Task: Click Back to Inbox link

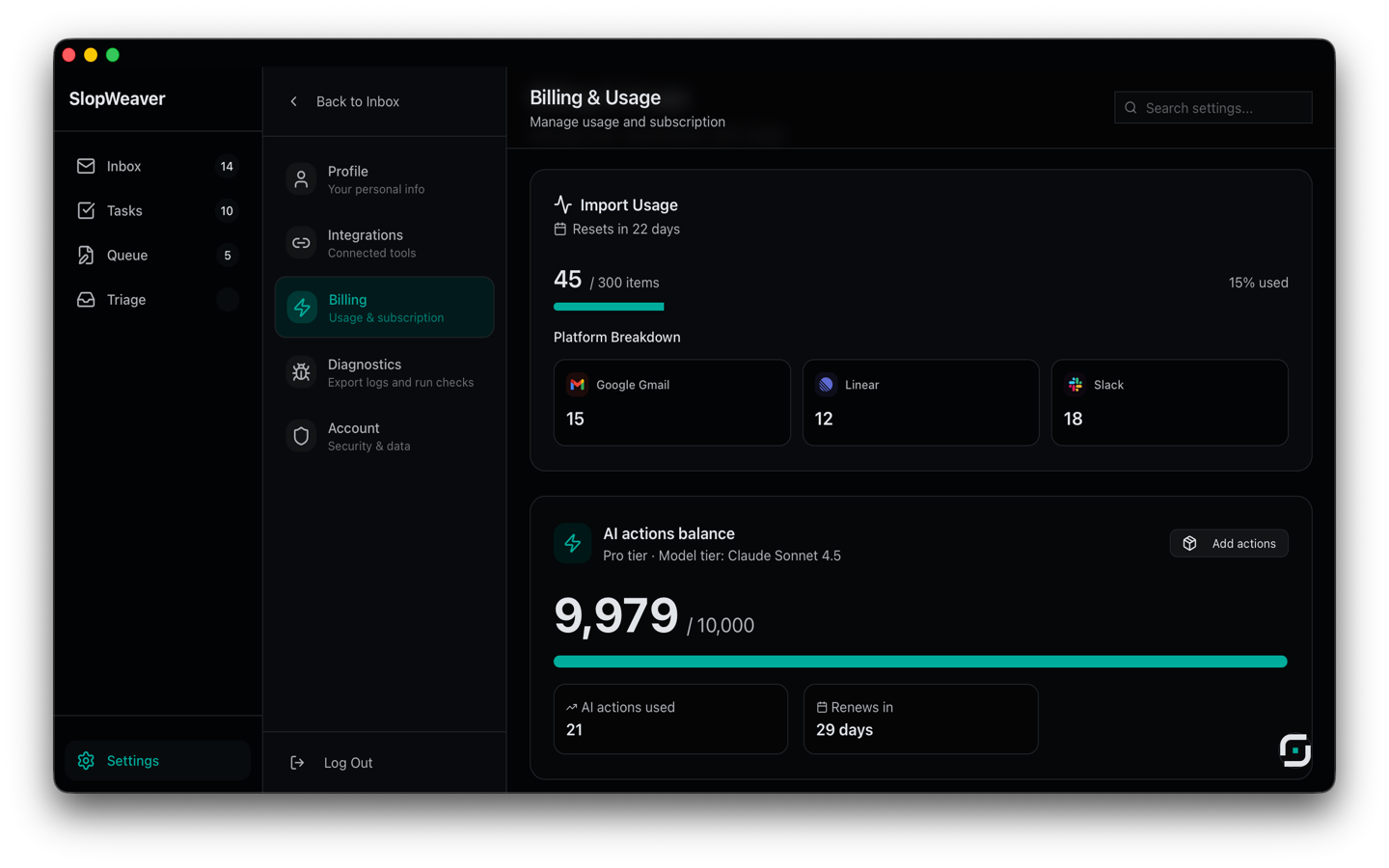Action: (x=344, y=101)
